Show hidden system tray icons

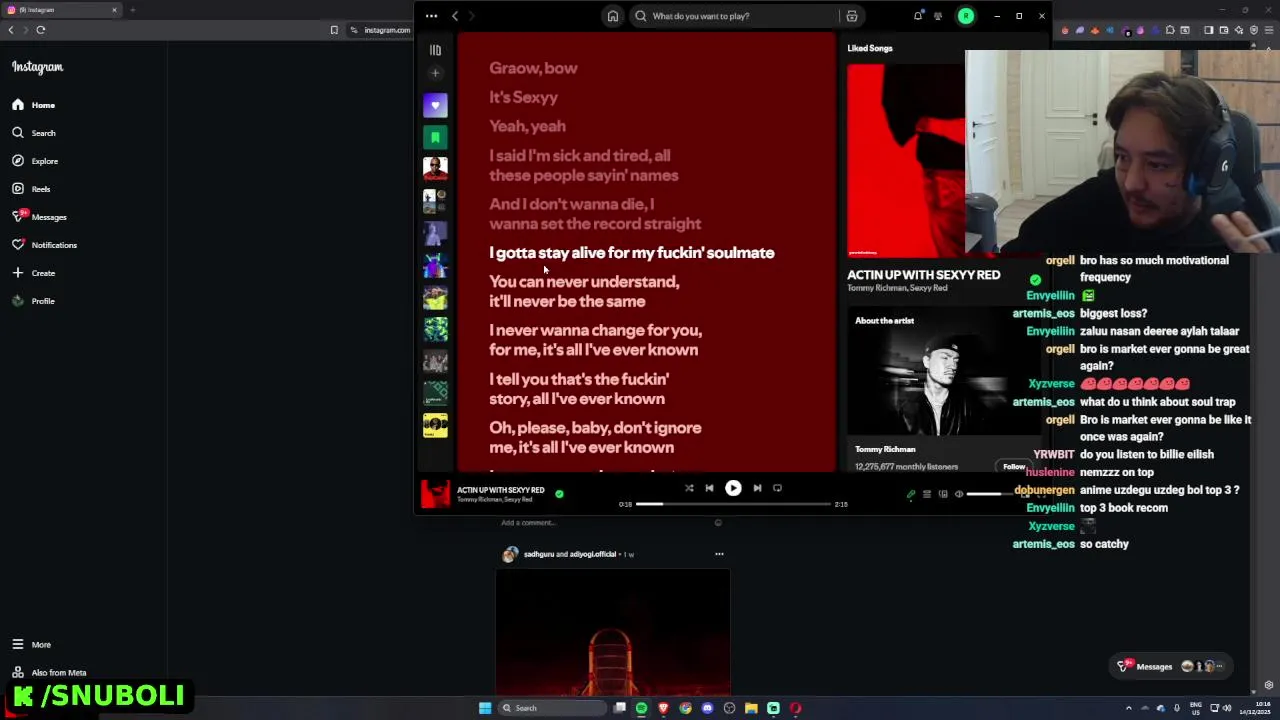click(x=1129, y=708)
